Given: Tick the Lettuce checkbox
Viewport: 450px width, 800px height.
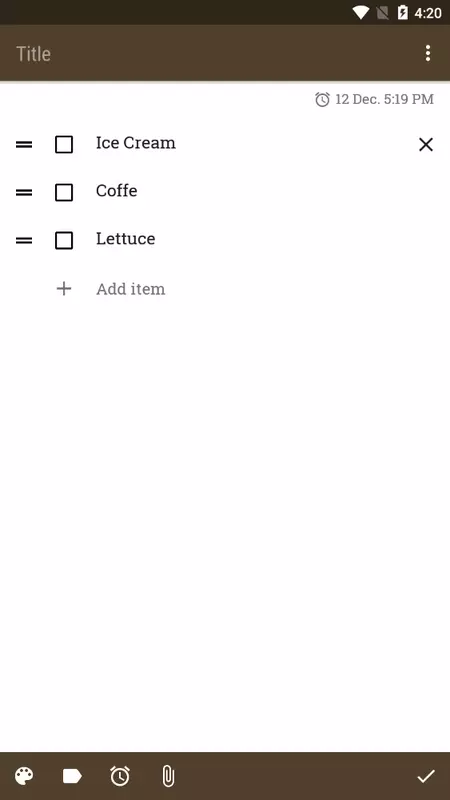Looking at the screenshot, I should tap(64, 240).
